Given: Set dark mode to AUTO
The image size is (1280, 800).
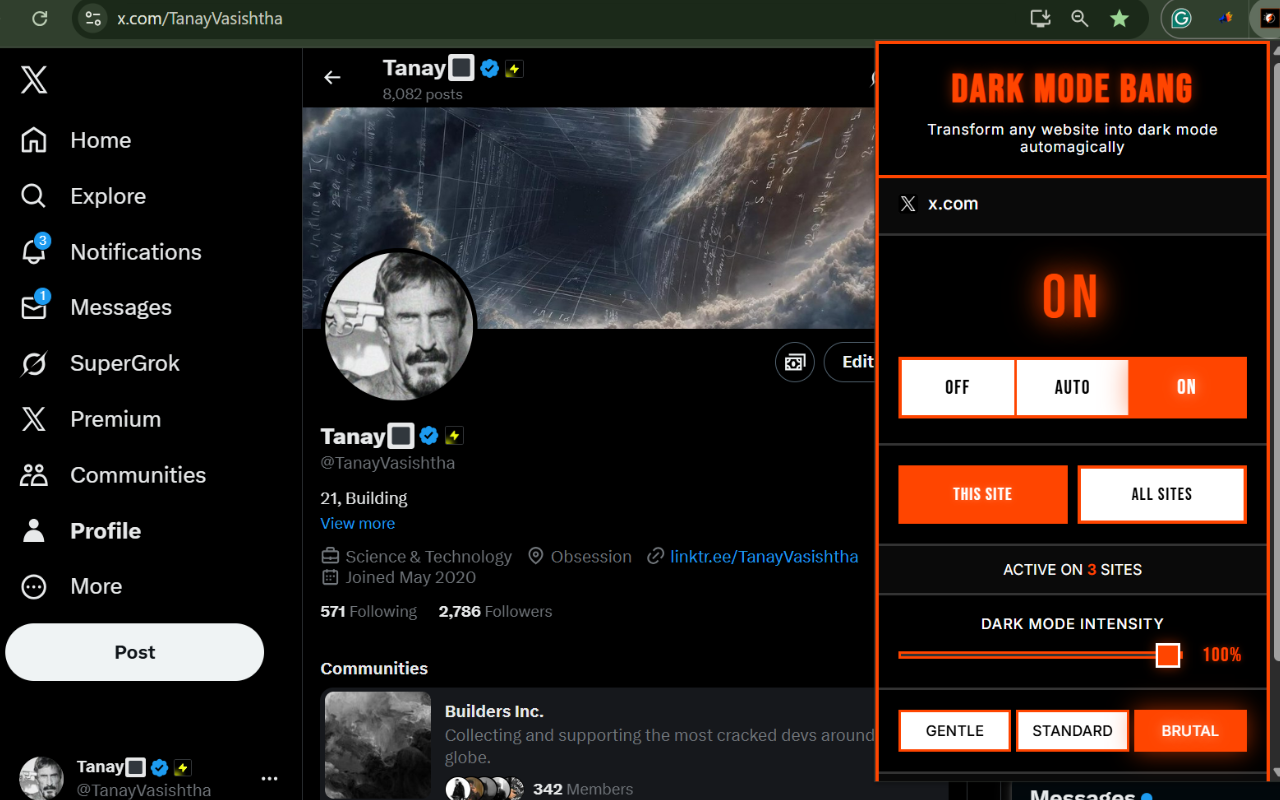Looking at the screenshot, I should [x=1072, y=387].
